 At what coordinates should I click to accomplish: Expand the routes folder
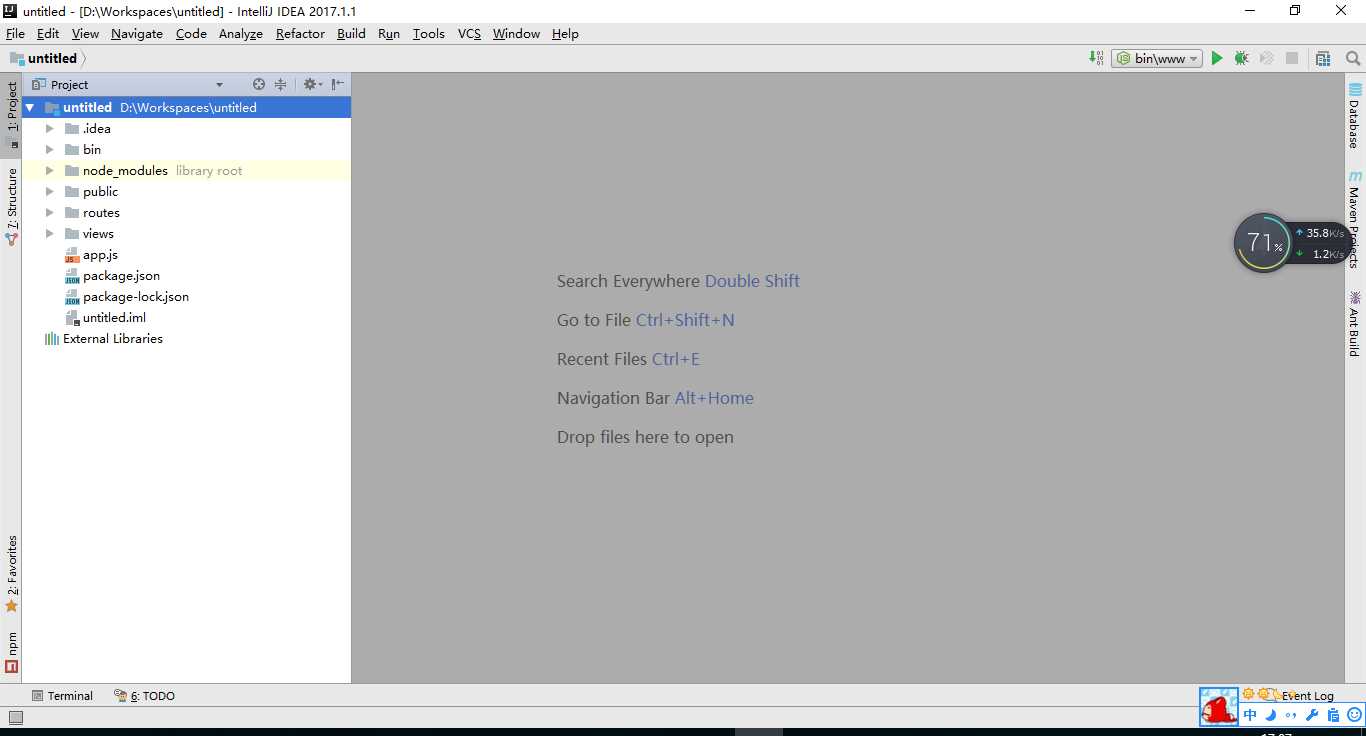click(50, 213)
